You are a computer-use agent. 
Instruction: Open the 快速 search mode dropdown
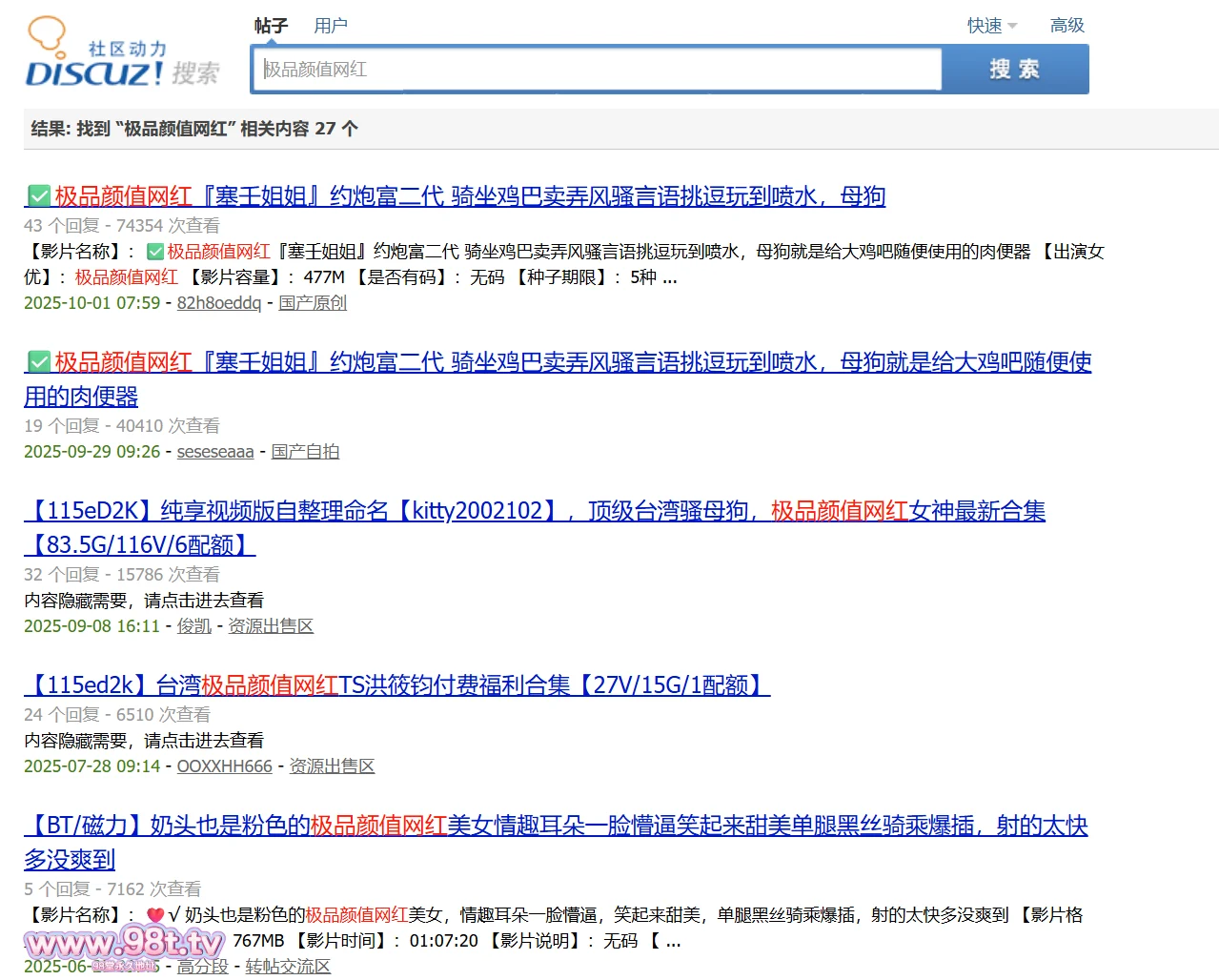coord(991,26)
